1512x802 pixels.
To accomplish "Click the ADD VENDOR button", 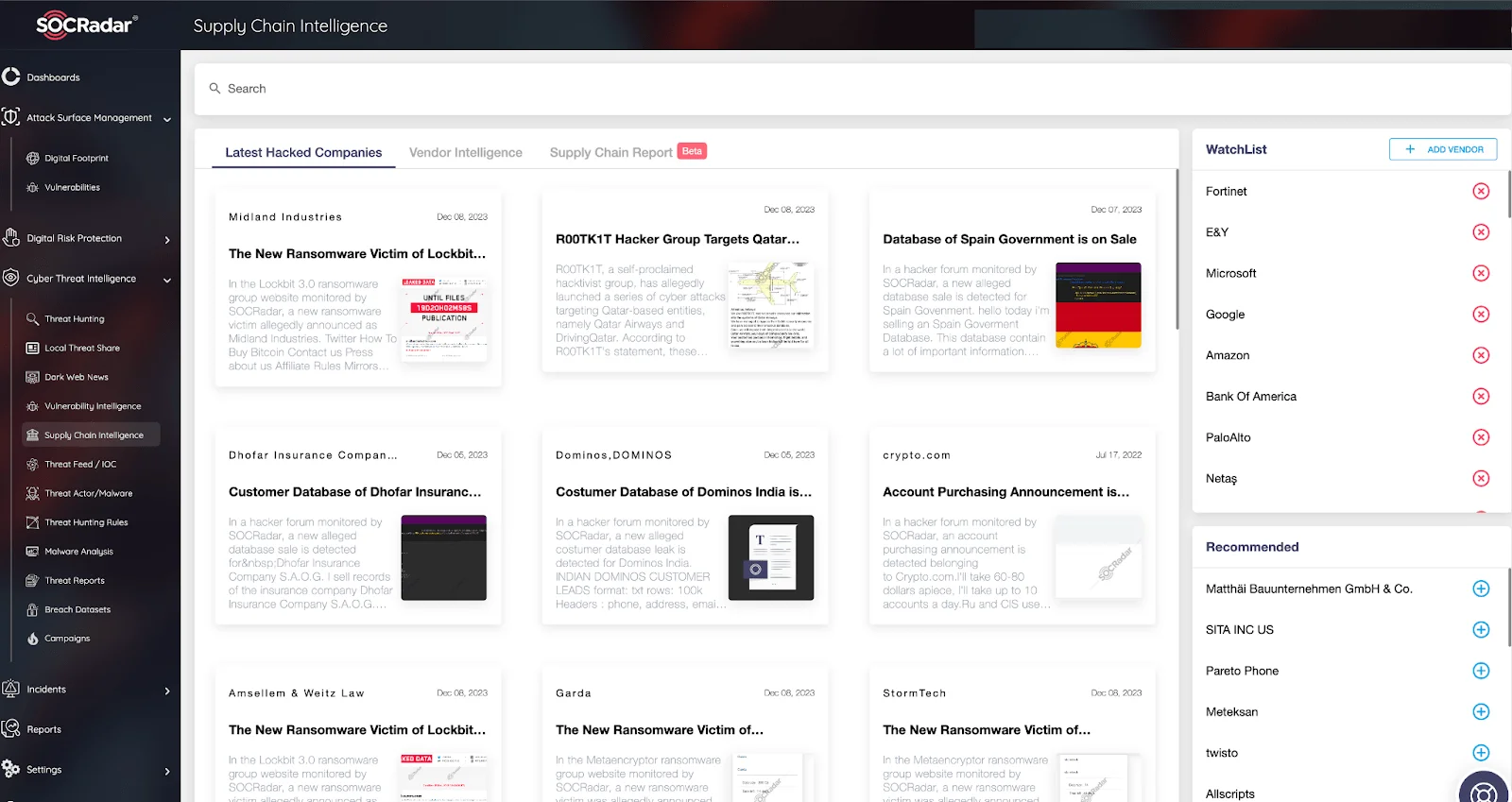I will click(1443, 149).
